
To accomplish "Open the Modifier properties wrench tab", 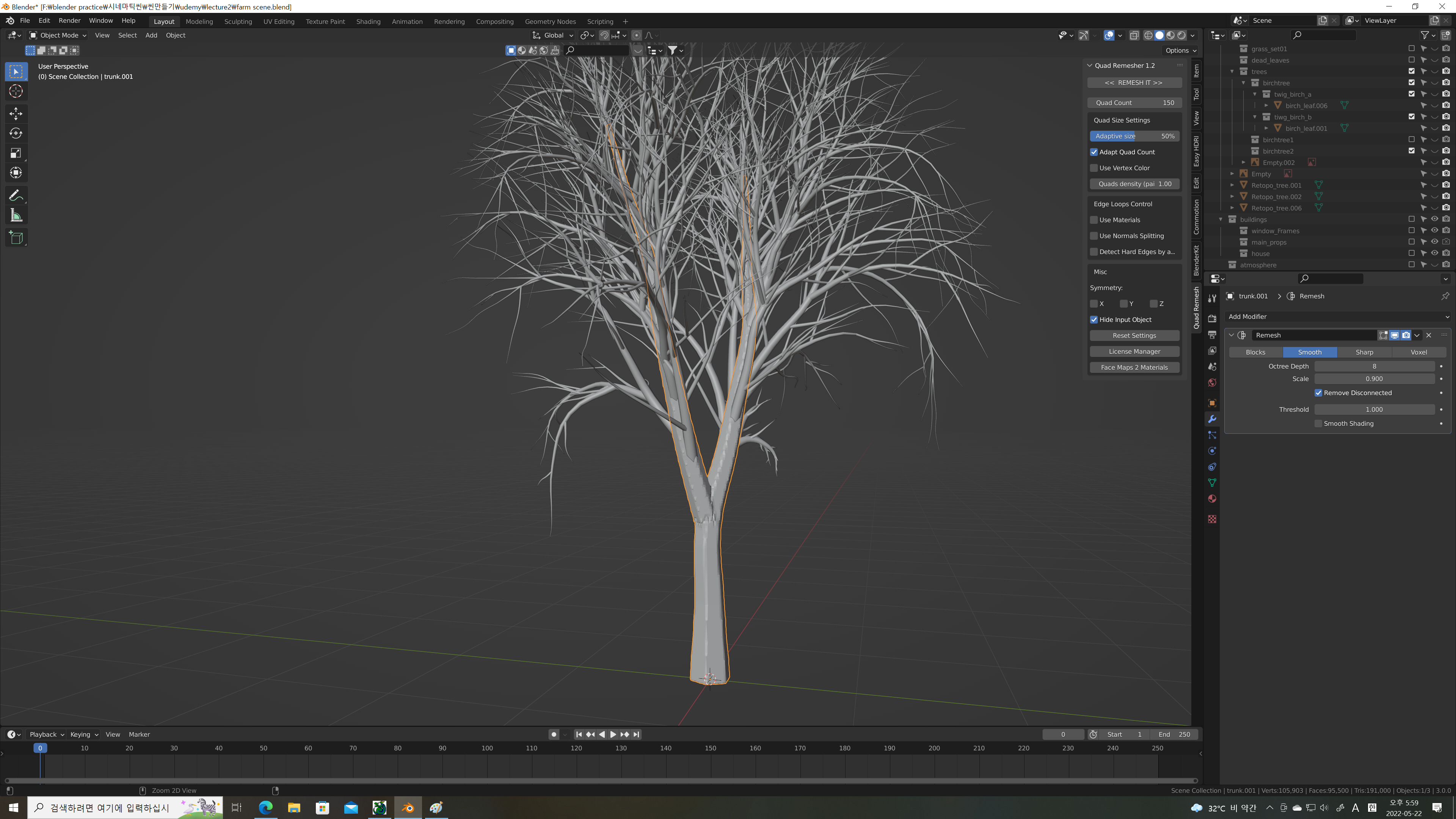I will 1212,419.
